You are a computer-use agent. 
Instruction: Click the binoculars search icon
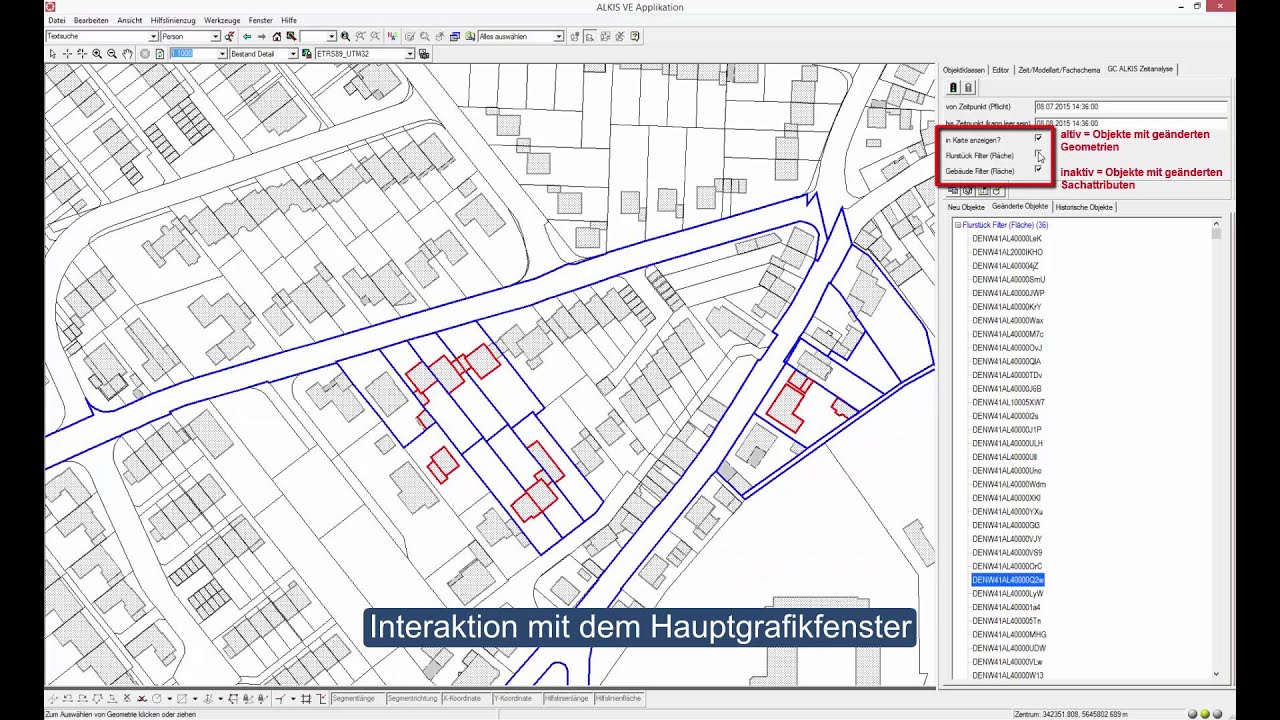pos(345,37)
